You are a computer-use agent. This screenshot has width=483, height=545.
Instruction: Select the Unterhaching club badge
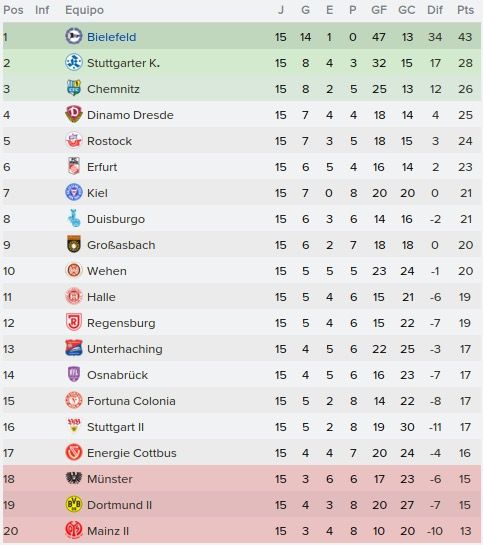74,348
